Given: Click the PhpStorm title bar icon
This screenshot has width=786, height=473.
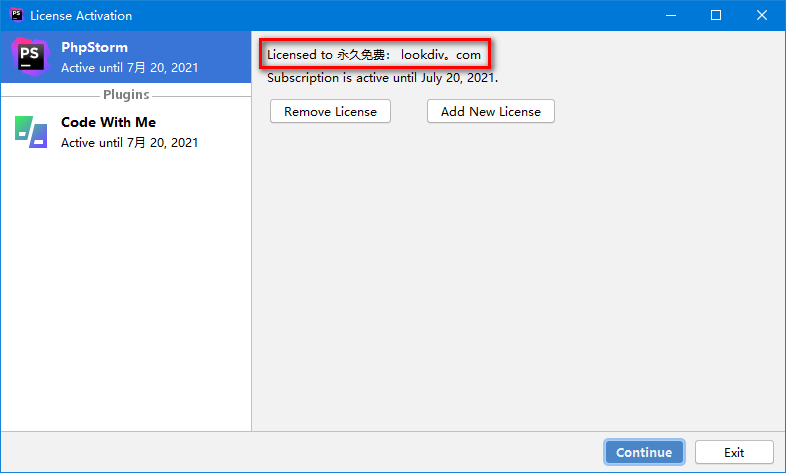Looking at the screenshot, I should click(17, 15).
